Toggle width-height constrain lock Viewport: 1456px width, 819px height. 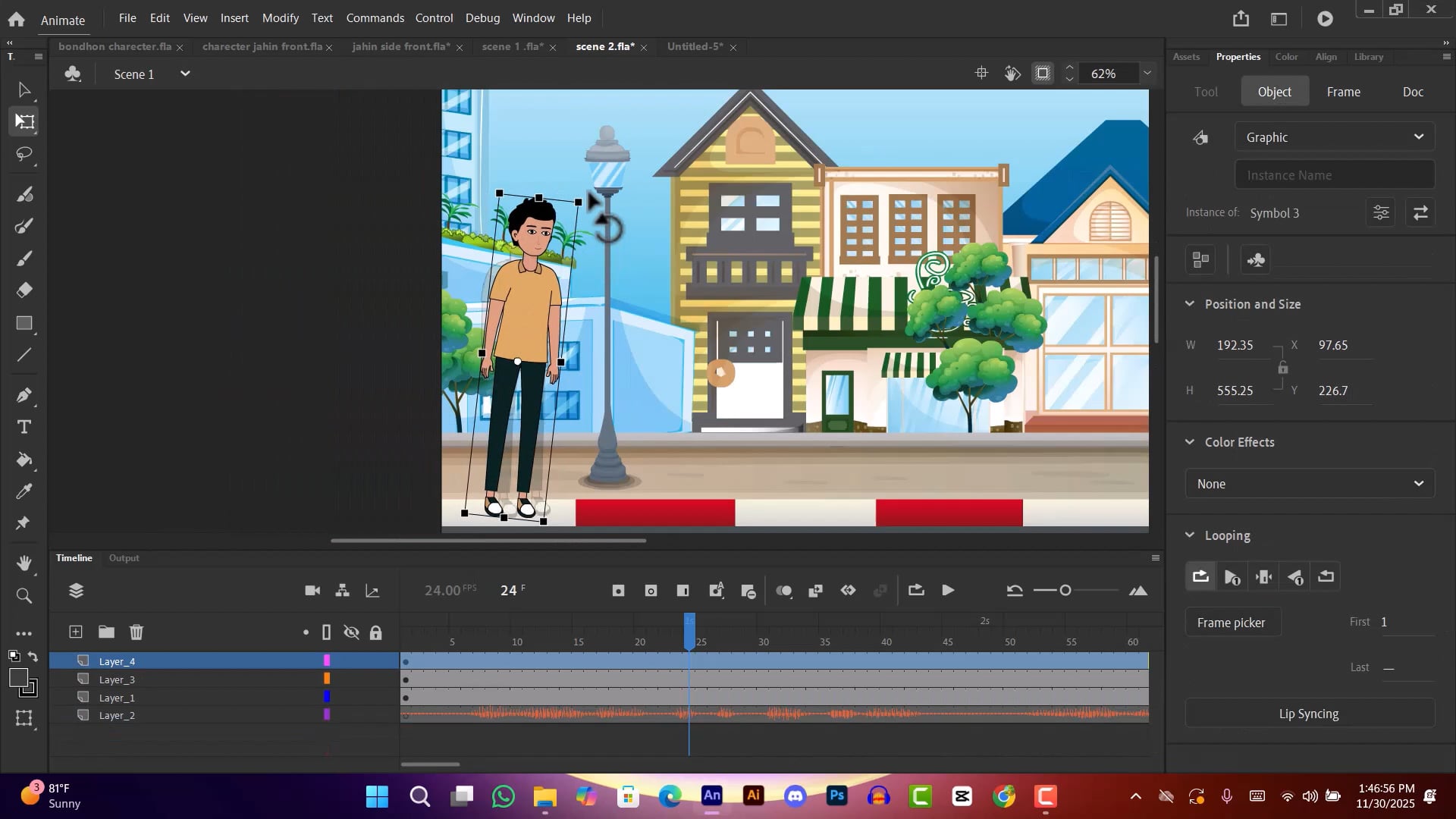pos(1282,368)
